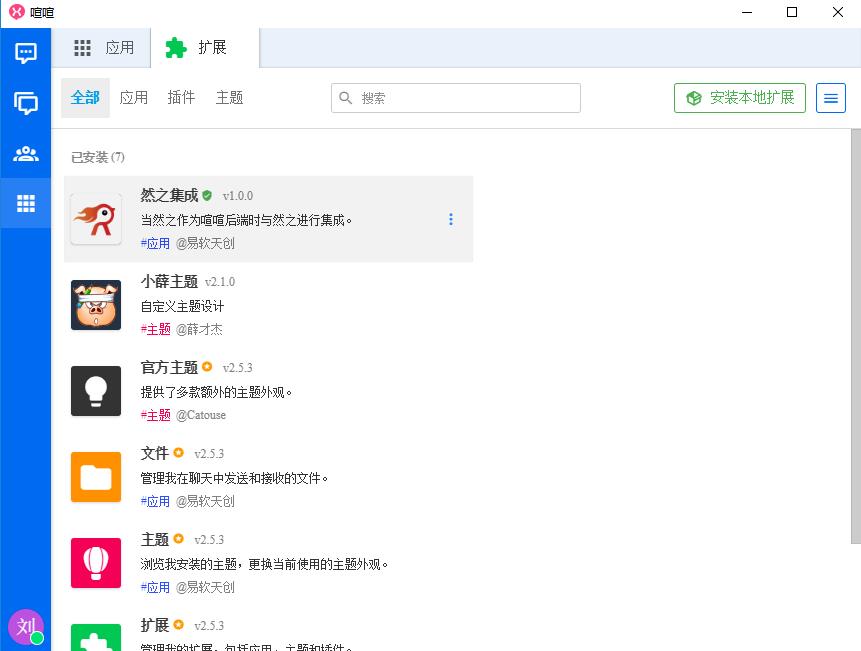Click the 主题 balloon icon
The image size is (861, 651).
point(96,563)
